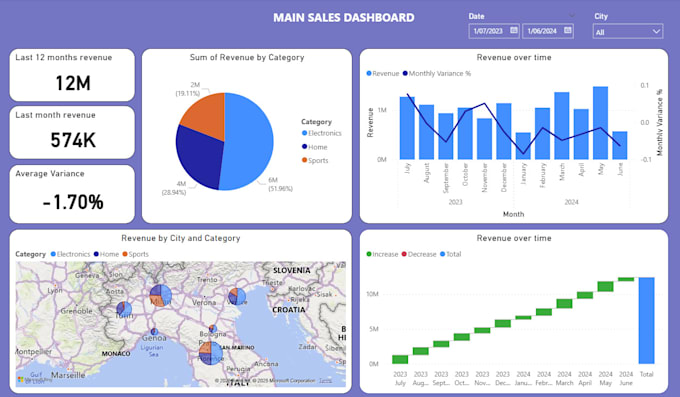680x397 pixels.
Task: Click the 574K last month revenue value
Action: [x=73, y=140]
